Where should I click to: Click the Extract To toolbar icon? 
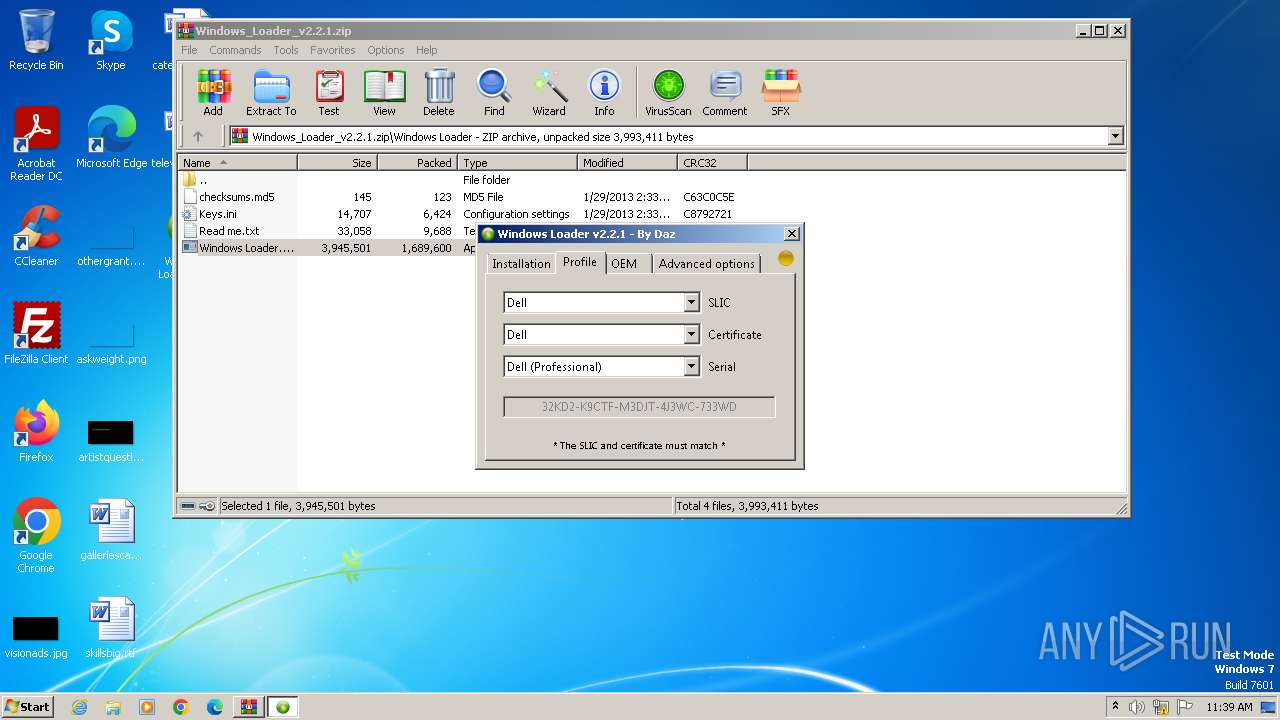pyautogui.click(x=271, y=92)
